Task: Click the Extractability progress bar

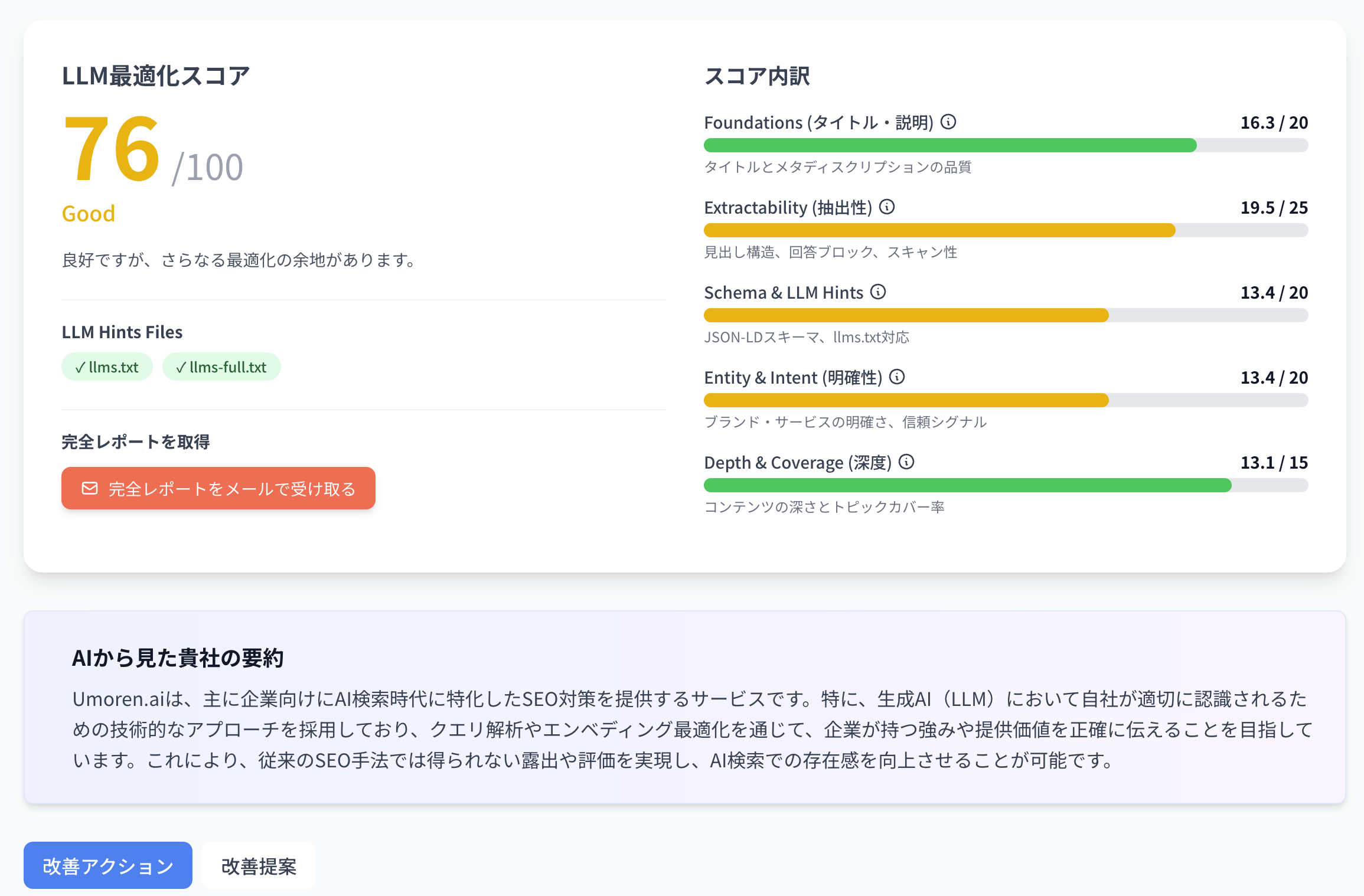Action: pyautogui.click(x=1004, y=230)
